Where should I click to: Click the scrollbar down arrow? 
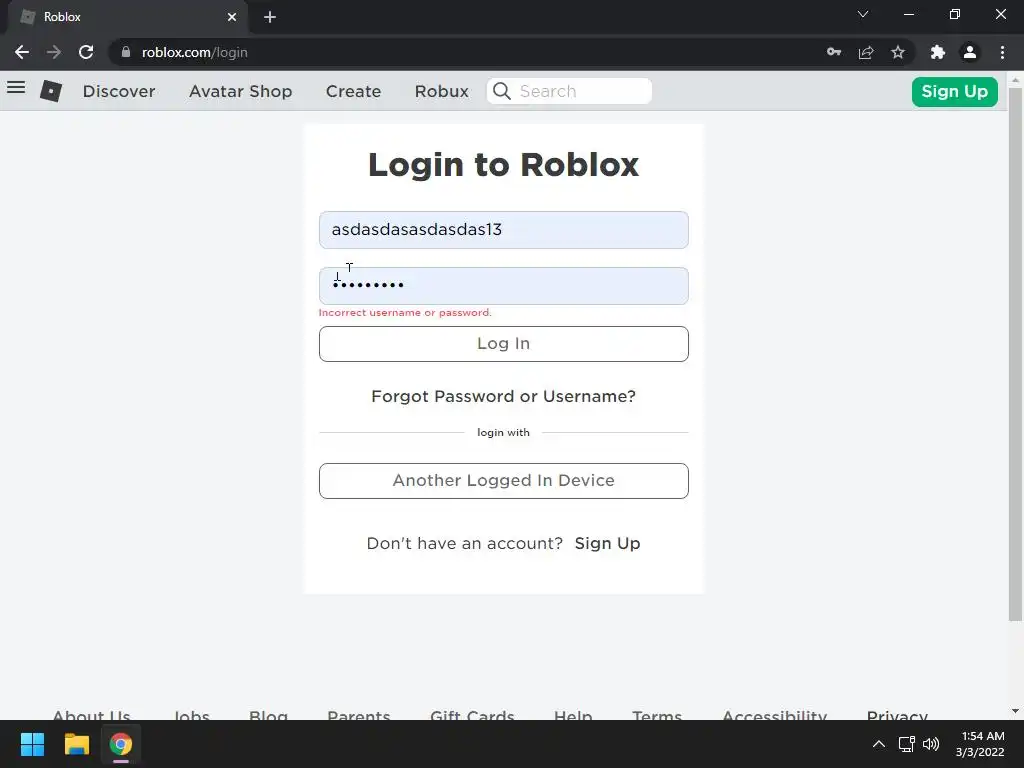pyautogui.click(x=1015, y=711)
